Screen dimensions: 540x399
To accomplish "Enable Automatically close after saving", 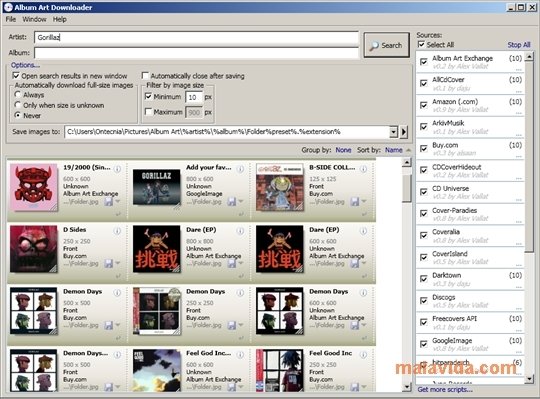I will coord(145,75).
